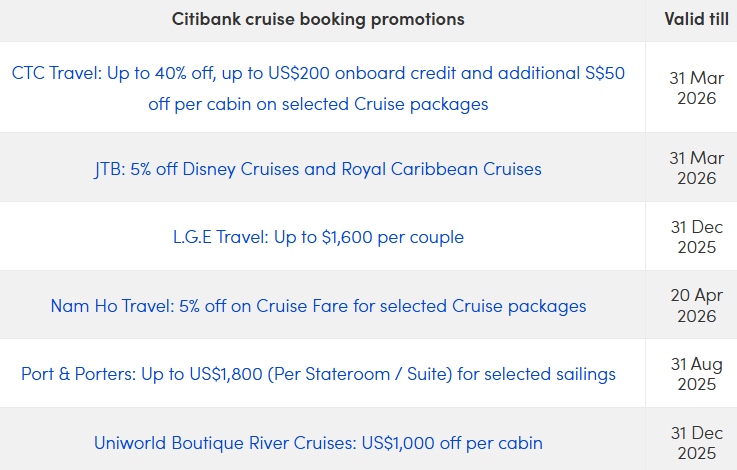Open Nam Ho Travel 5% off Cruise Fare link

318,305
